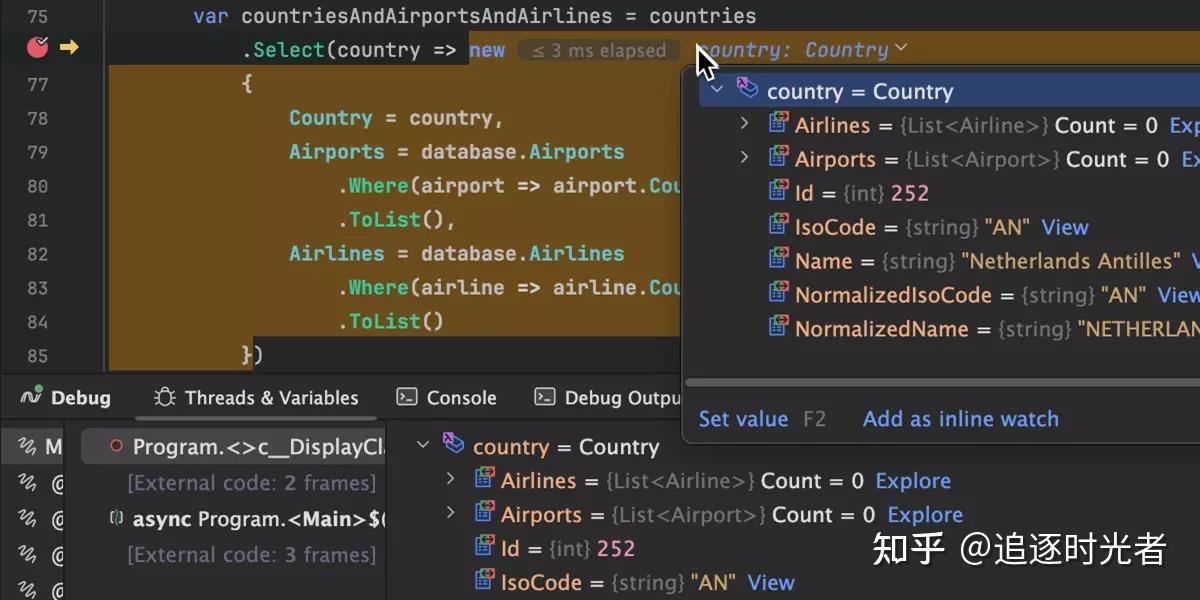Open the country: Country inline value dropdown
This screenshot has height=600, width=1200.
coord(898,48)
